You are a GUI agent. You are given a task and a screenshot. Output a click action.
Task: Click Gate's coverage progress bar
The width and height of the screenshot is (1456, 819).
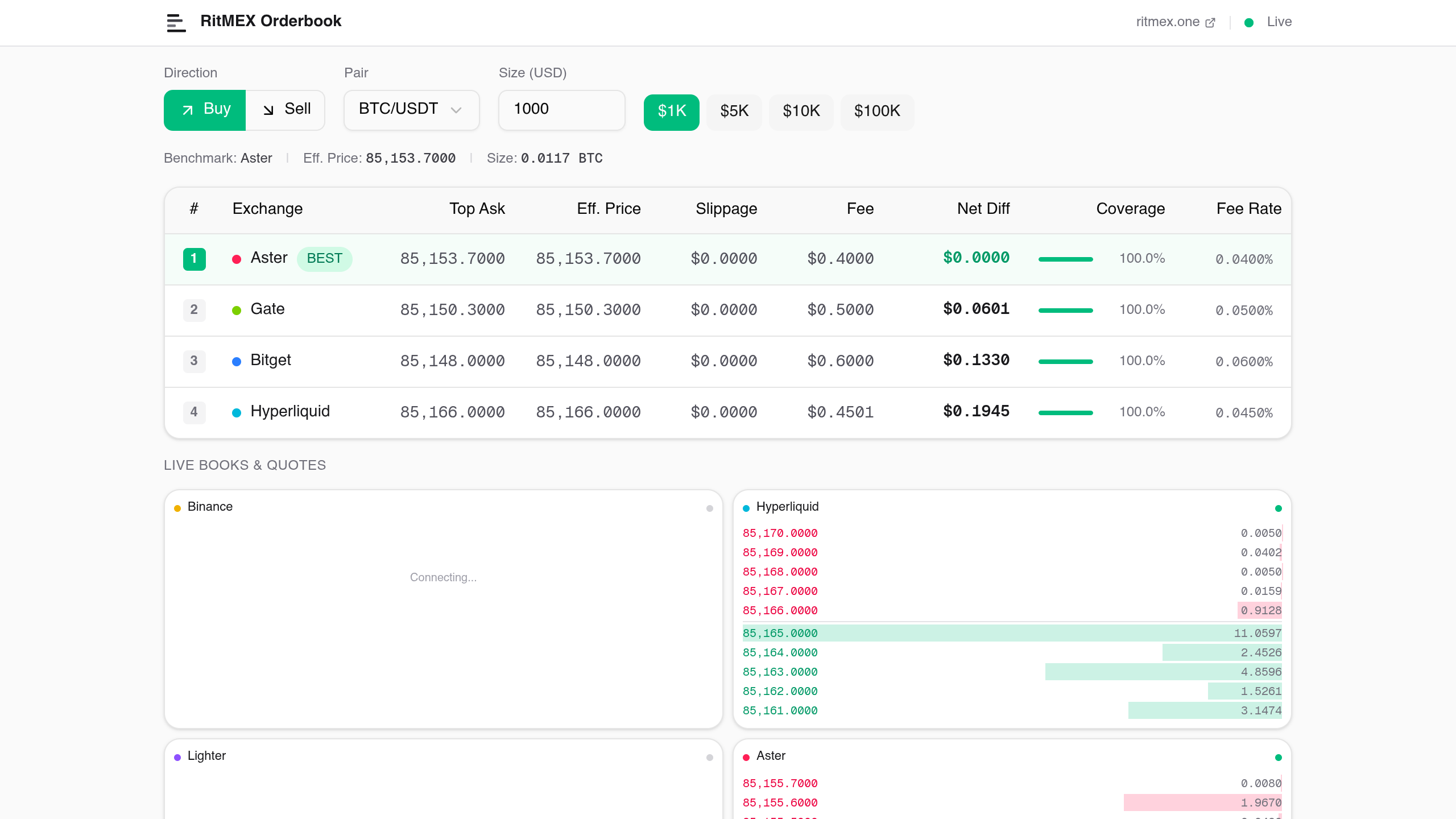(x=1066, y=311)
